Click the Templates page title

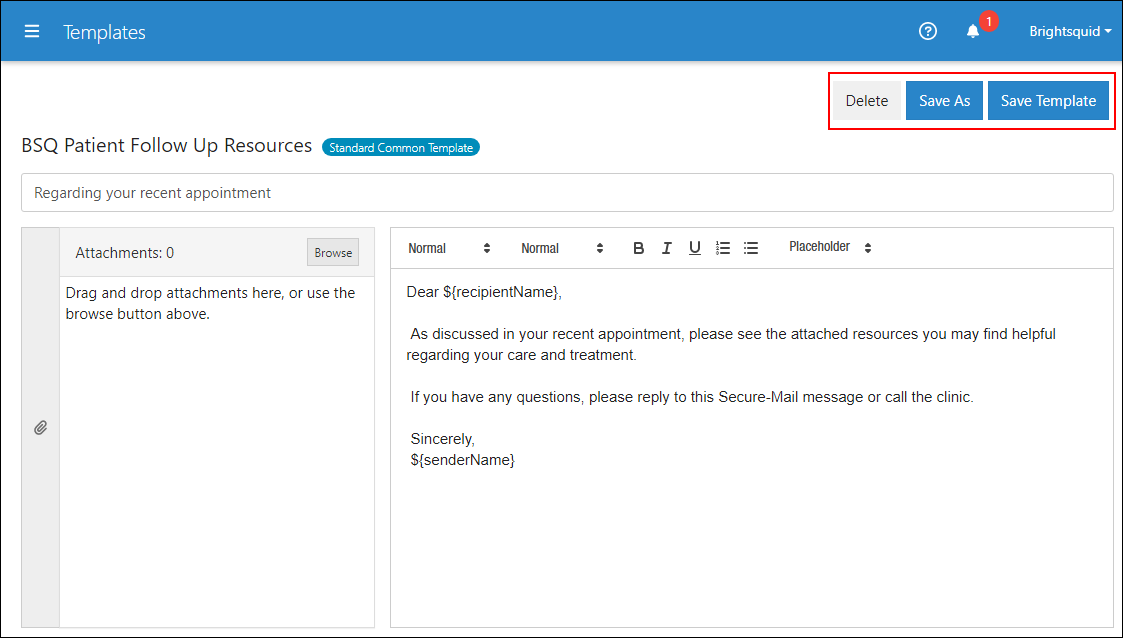(105, 32)
